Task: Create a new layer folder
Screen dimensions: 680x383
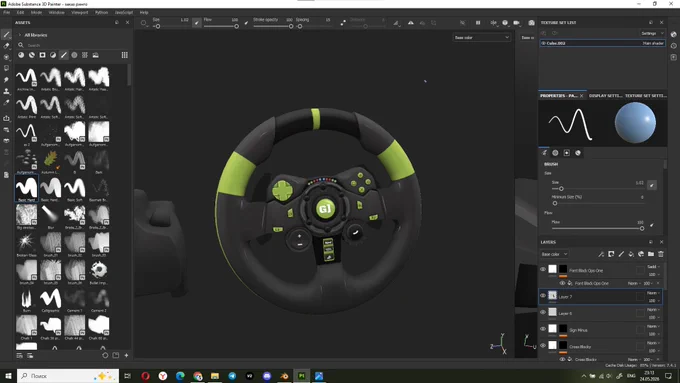Action: (651, 254)
